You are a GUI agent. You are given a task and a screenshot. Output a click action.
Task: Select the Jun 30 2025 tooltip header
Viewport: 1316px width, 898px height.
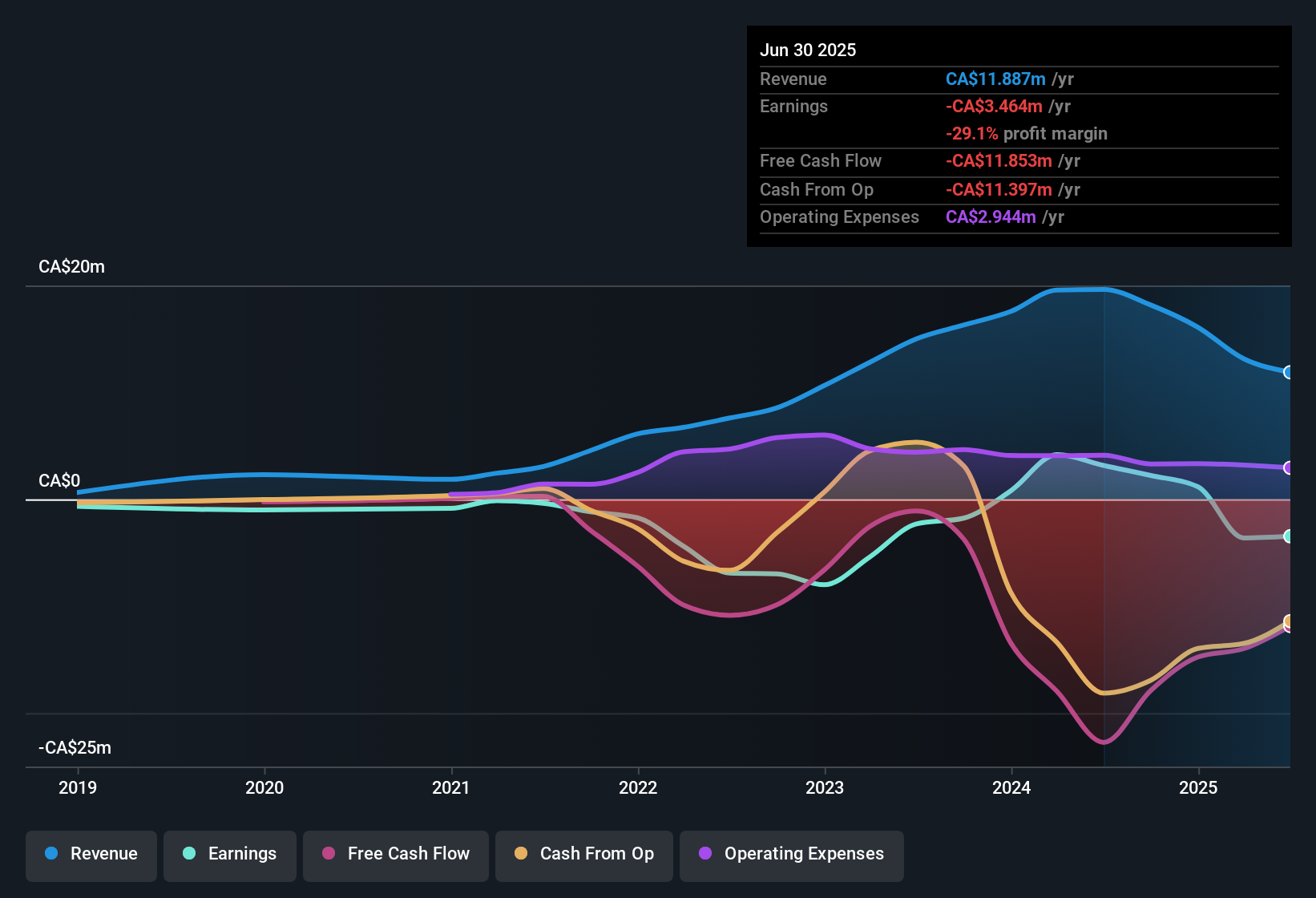click(x=808, y=50)
